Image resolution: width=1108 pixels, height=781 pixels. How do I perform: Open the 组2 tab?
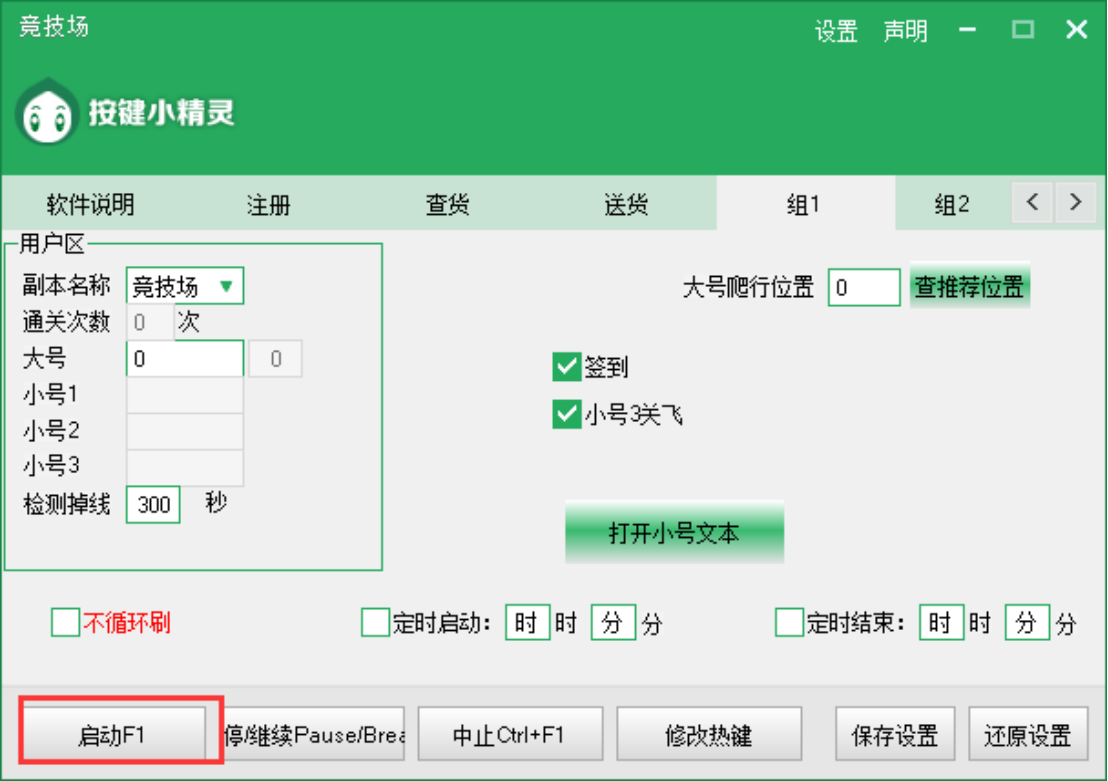point(951,205)
